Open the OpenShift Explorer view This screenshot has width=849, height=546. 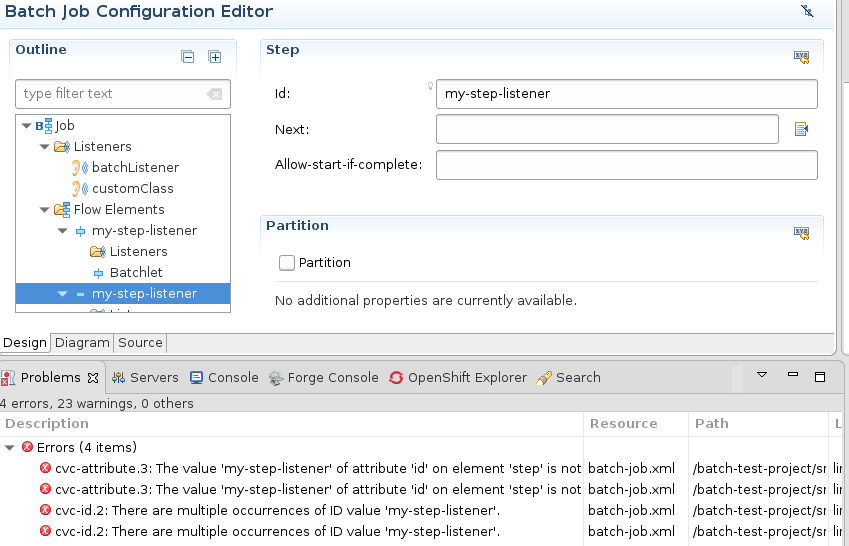coord(466,378)
